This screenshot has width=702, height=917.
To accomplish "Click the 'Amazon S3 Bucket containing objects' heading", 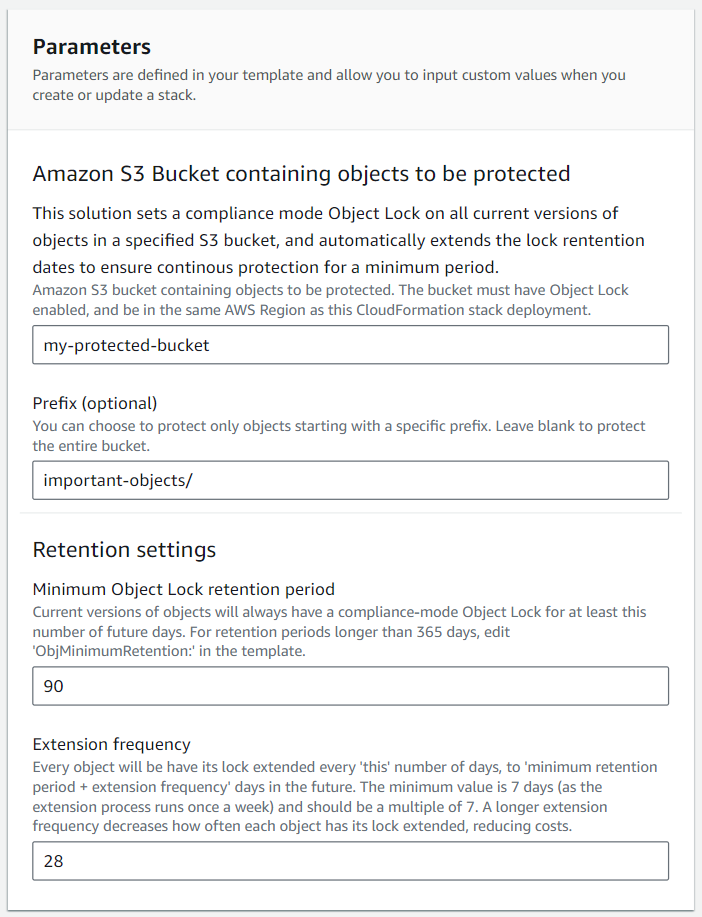I will pyautogui.click(x=300, y=173).
